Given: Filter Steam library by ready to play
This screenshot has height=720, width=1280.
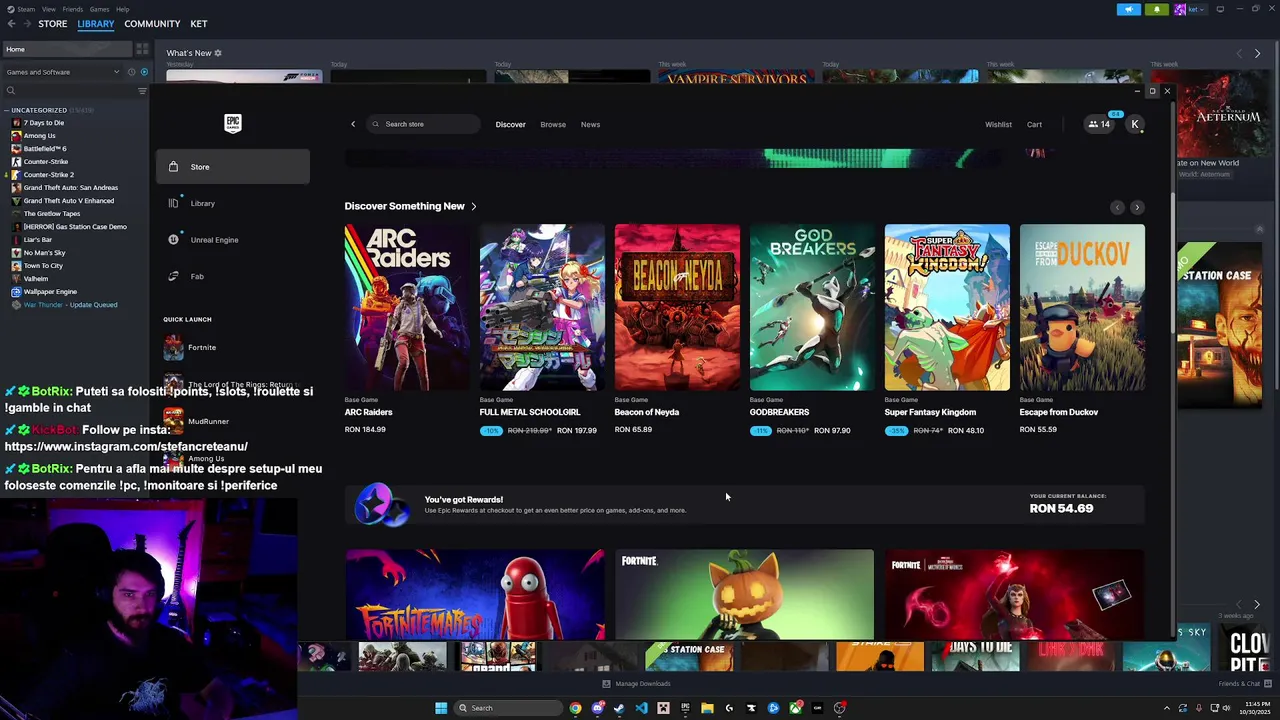Looking at the screenshot, I should (144, 72).
